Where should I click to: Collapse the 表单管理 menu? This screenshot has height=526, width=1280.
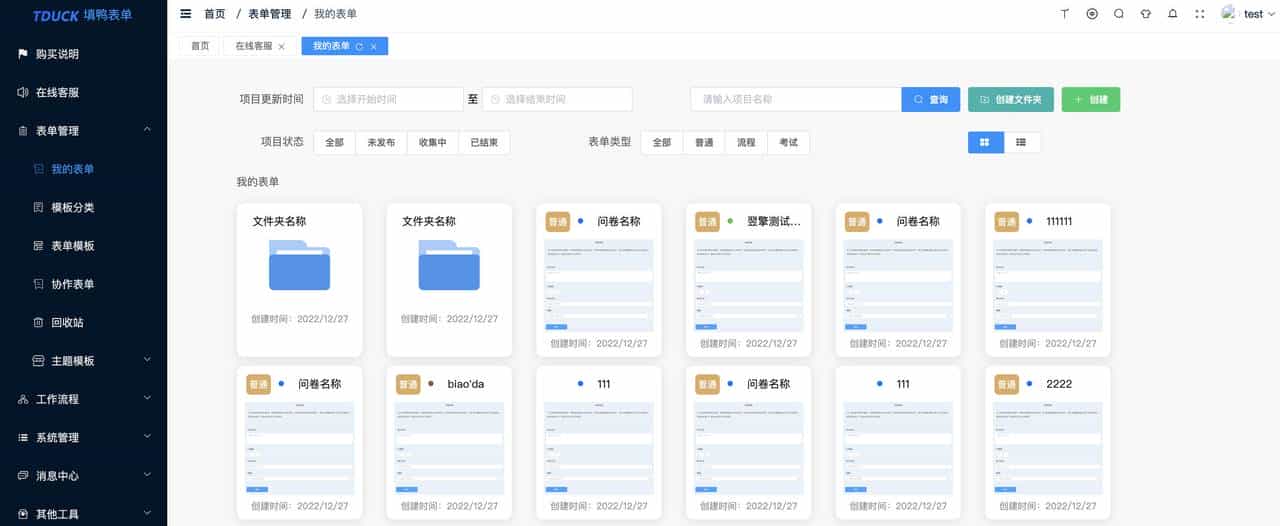pos(147,130)
